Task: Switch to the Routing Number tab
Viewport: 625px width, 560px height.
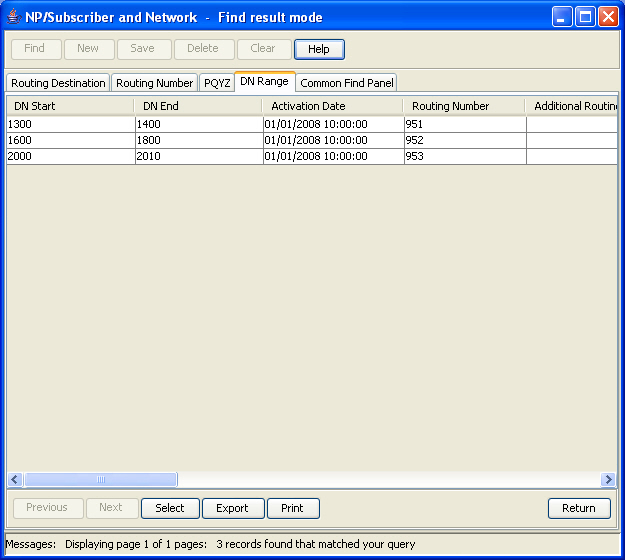Action: 155,83
